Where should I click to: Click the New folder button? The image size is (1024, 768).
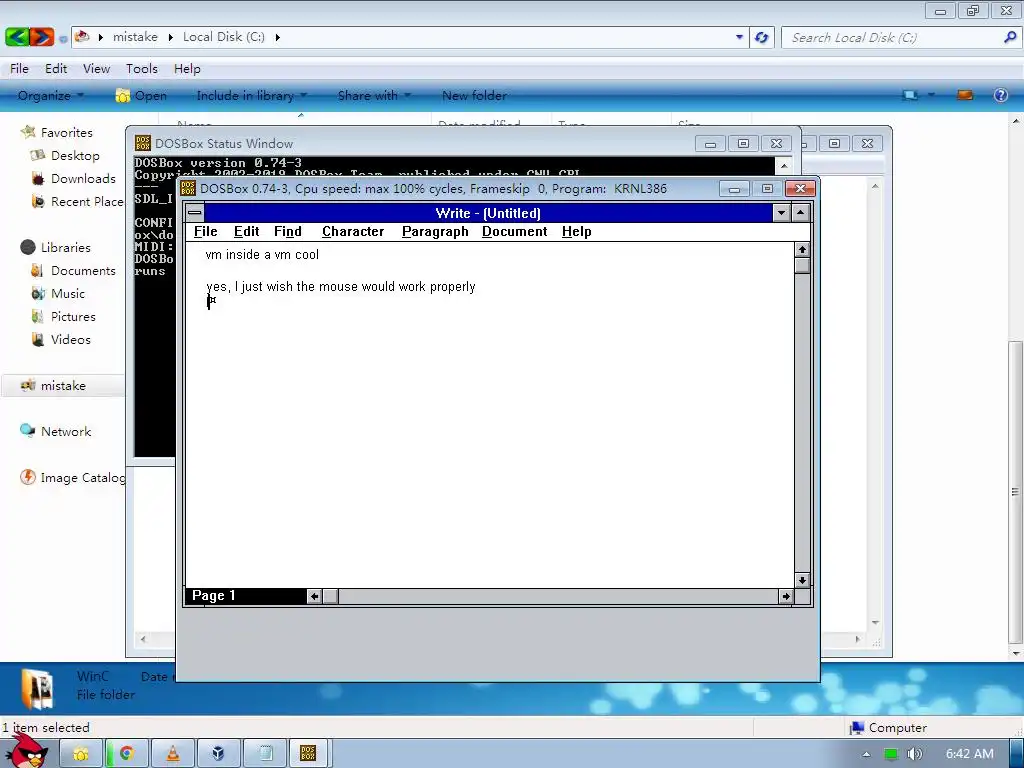tap(474, 95)
